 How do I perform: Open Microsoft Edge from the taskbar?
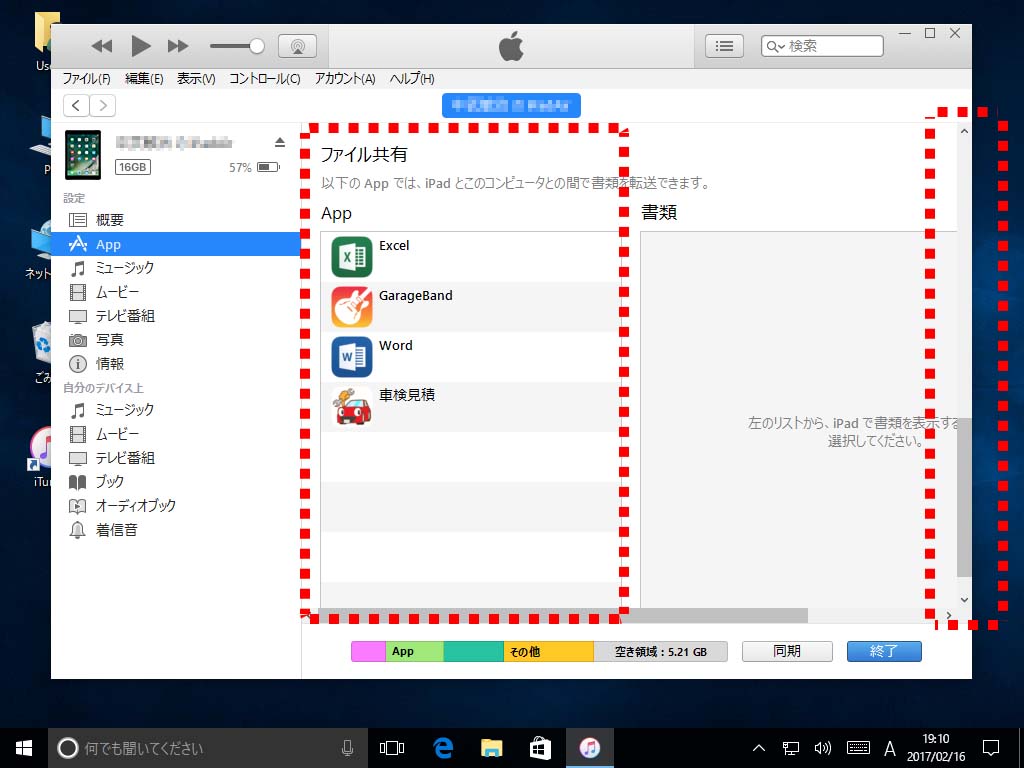pyautogui.click(x=443, y=747)
